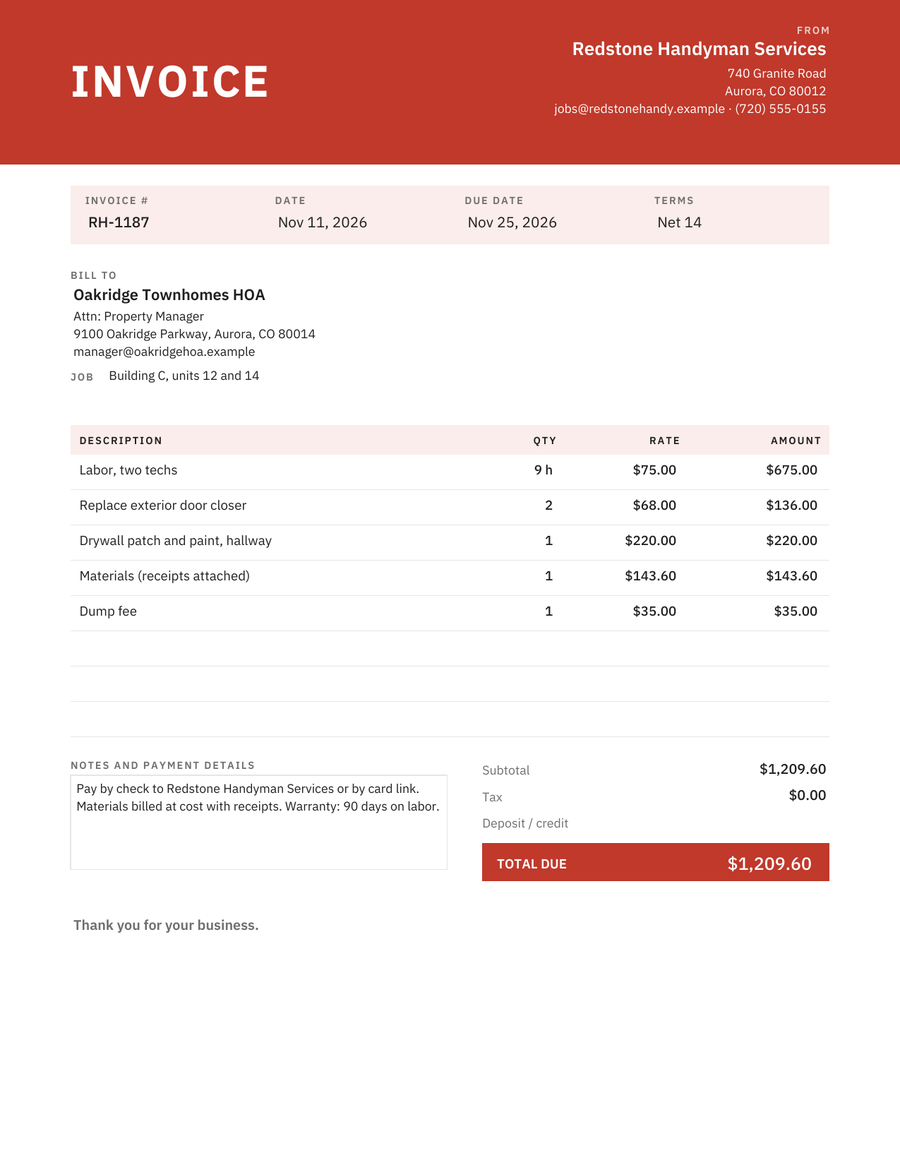Click the $143.60 materials amount

(x=791, y=576)
